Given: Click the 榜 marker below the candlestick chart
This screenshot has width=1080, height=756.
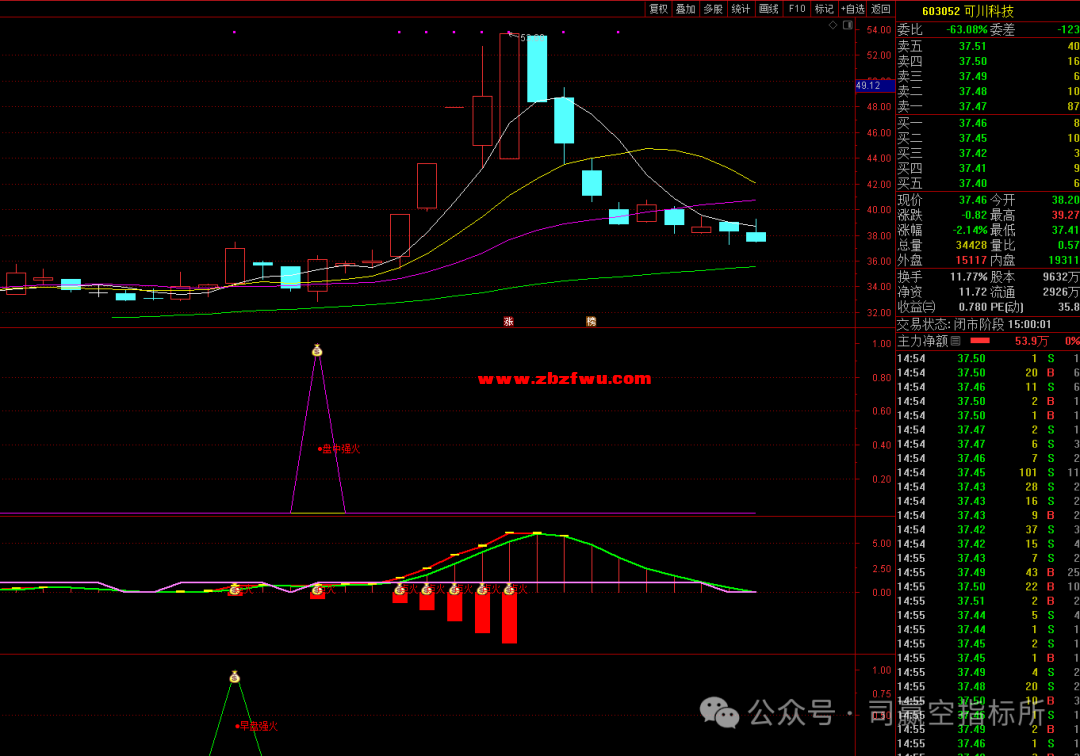Looking at the screenshot, I should [x=591, y=322].
